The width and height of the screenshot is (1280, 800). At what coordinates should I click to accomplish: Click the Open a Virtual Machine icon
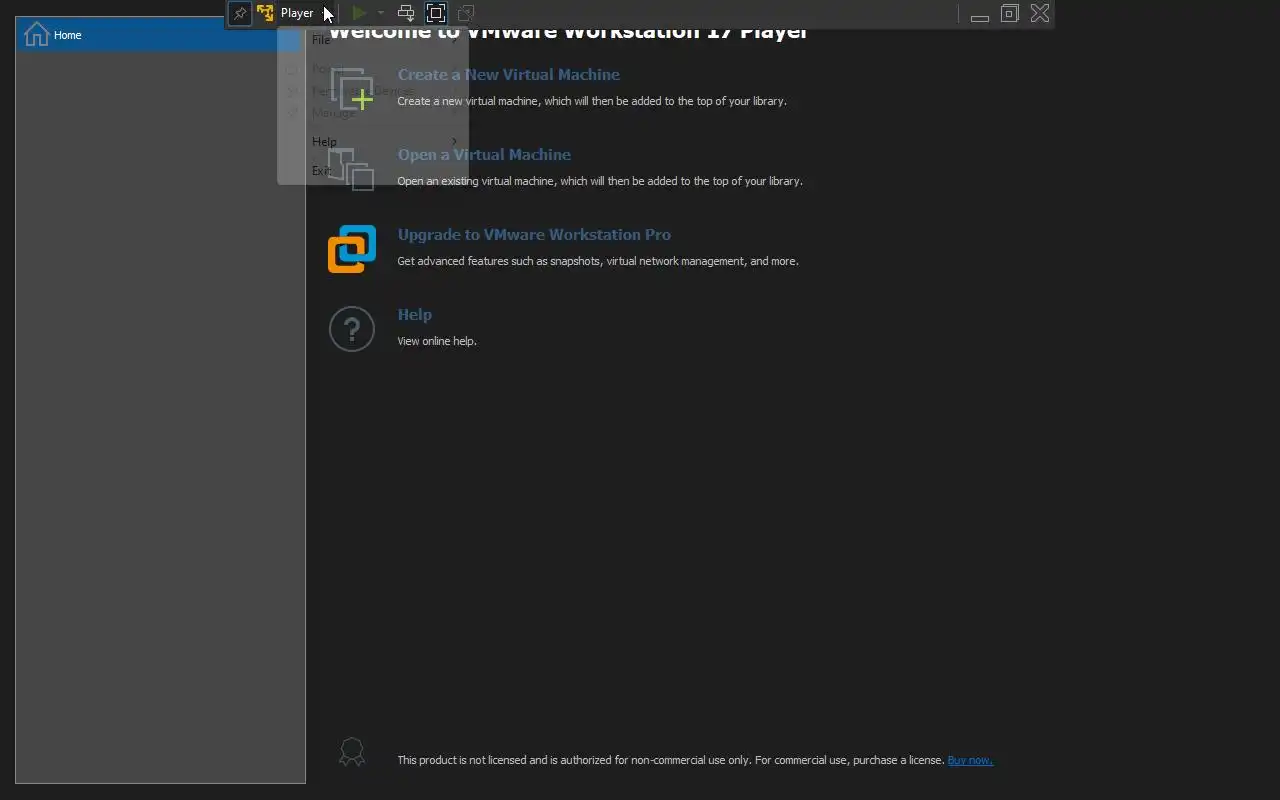point(351,169)
